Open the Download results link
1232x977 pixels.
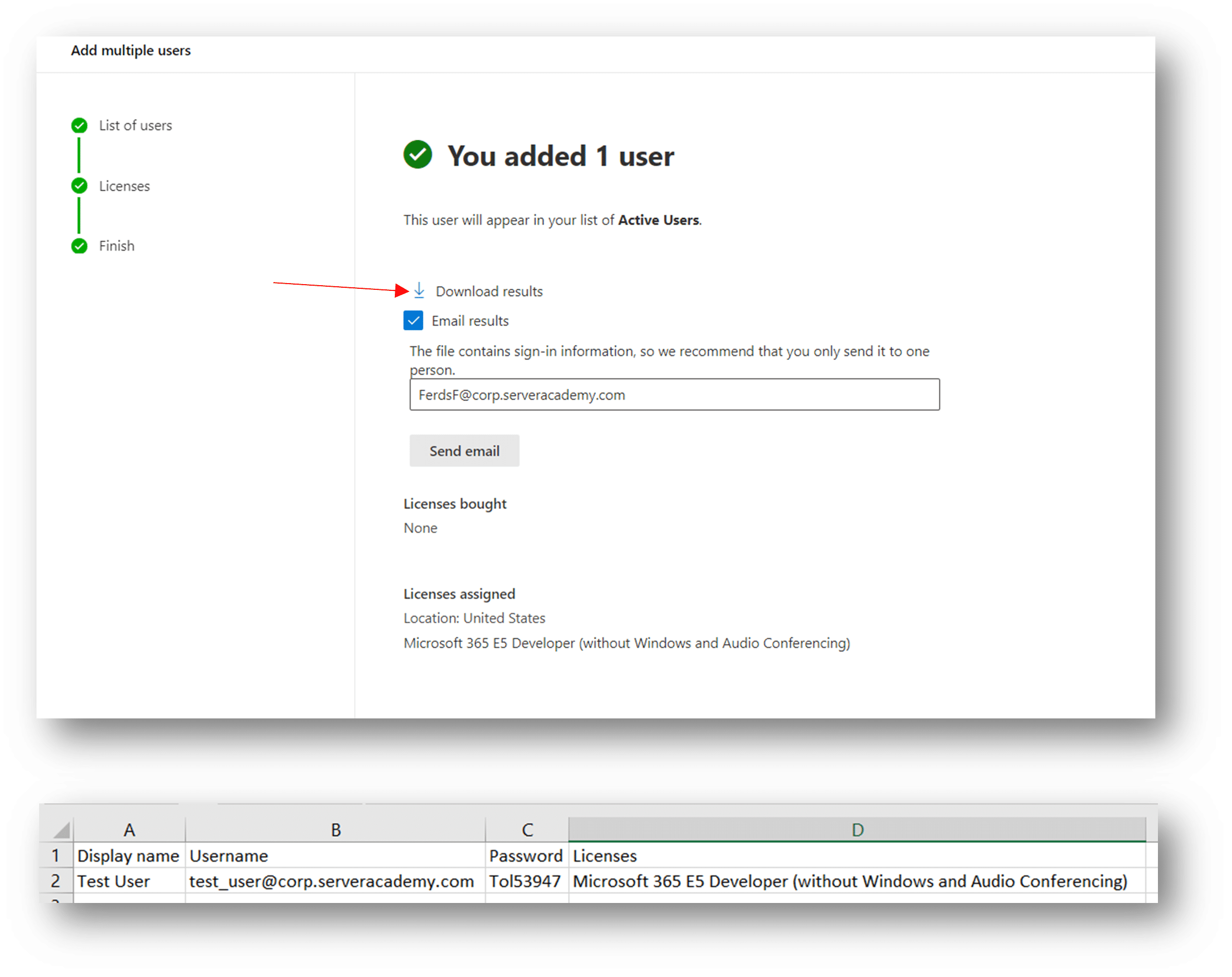click(489, 291)
